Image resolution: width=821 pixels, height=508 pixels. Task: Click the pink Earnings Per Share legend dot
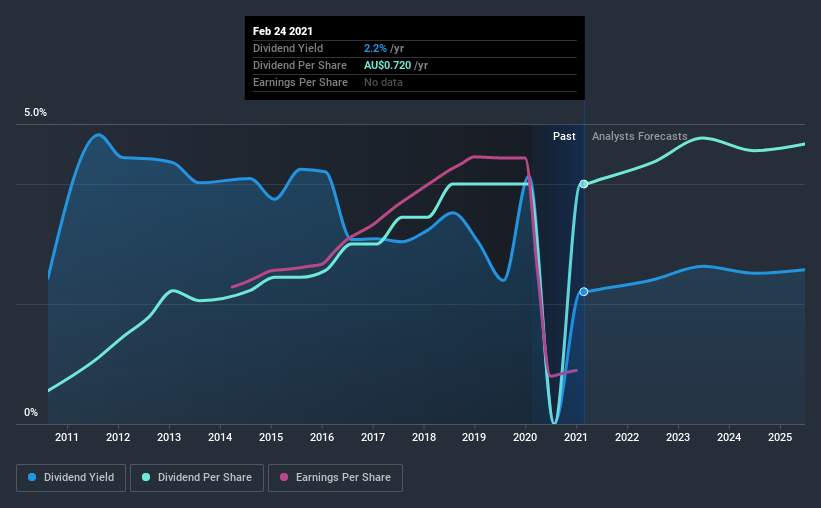(x=284, y=477)
